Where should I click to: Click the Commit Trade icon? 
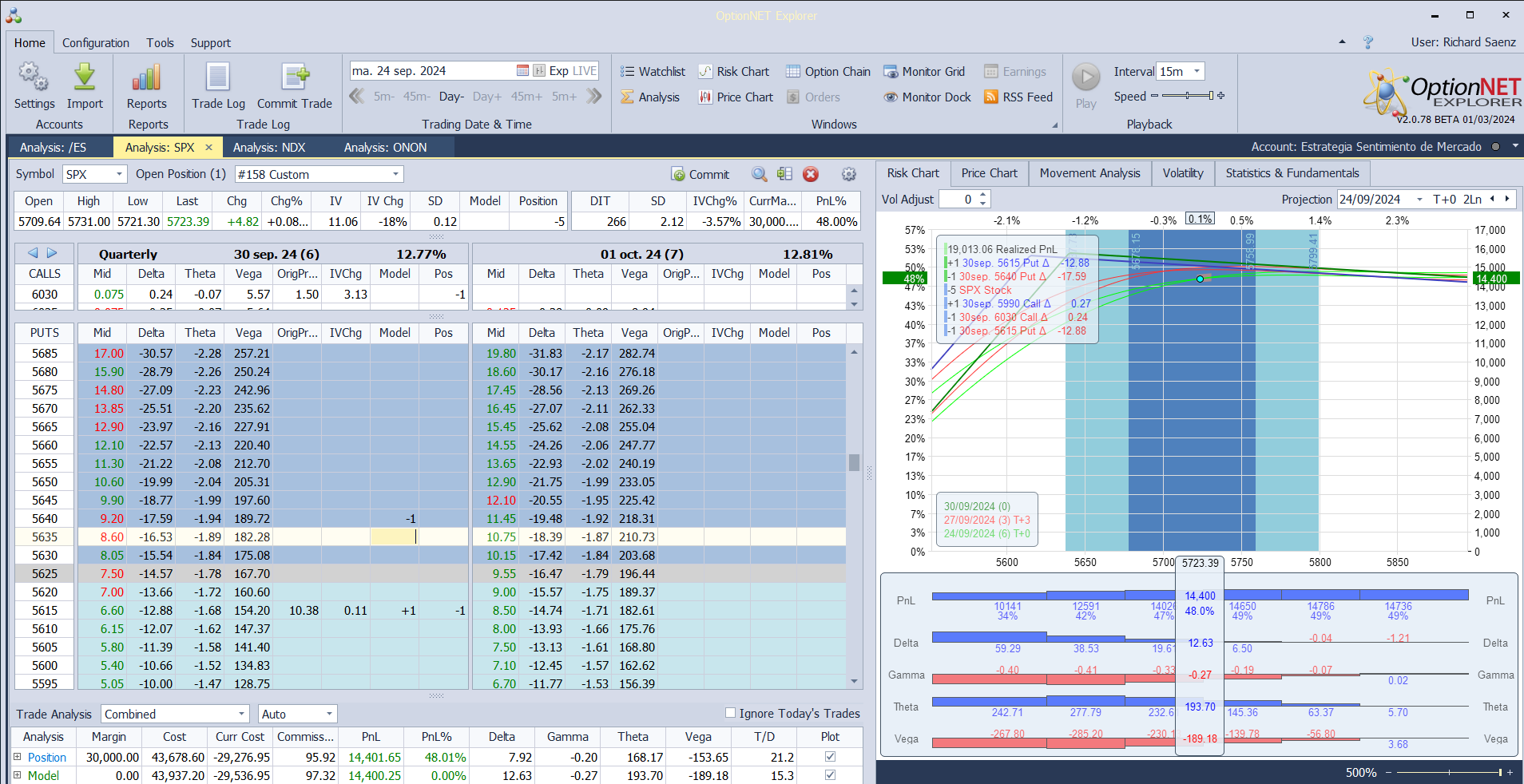click(x=295, y=78)
